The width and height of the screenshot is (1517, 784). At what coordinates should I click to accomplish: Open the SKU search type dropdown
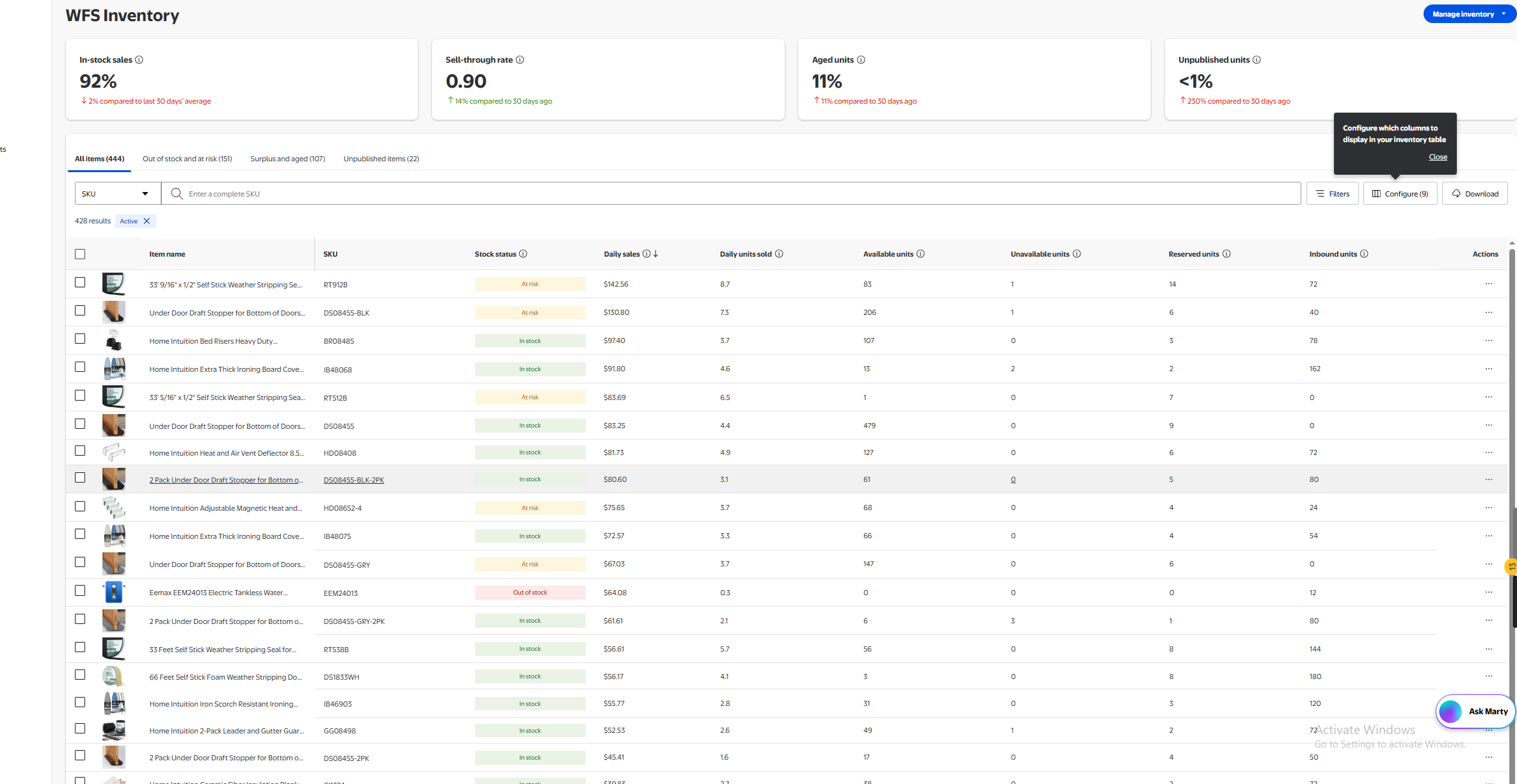(x=118, y=193)
